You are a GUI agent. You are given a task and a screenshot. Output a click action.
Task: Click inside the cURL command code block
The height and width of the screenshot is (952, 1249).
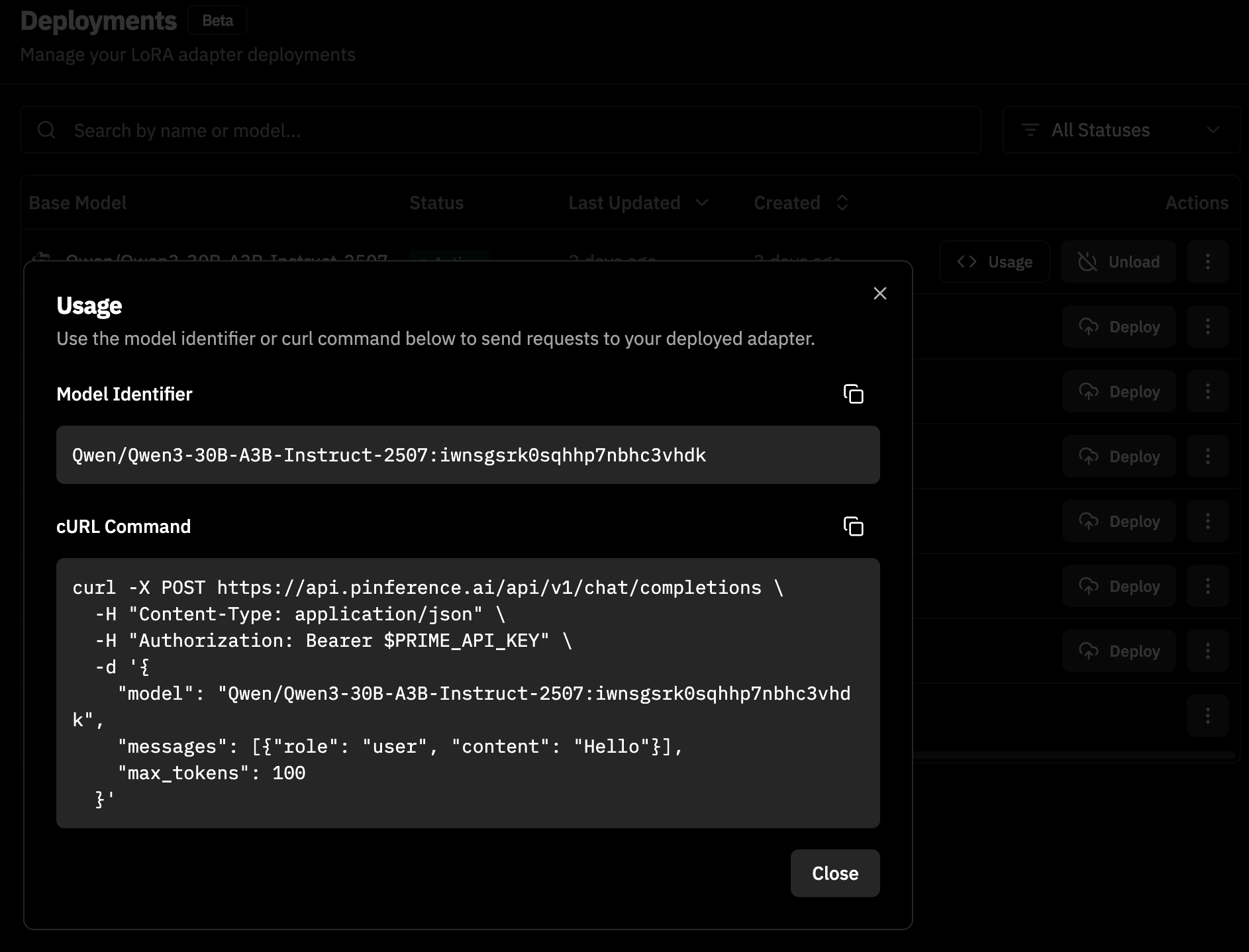(x=468, y=693)
